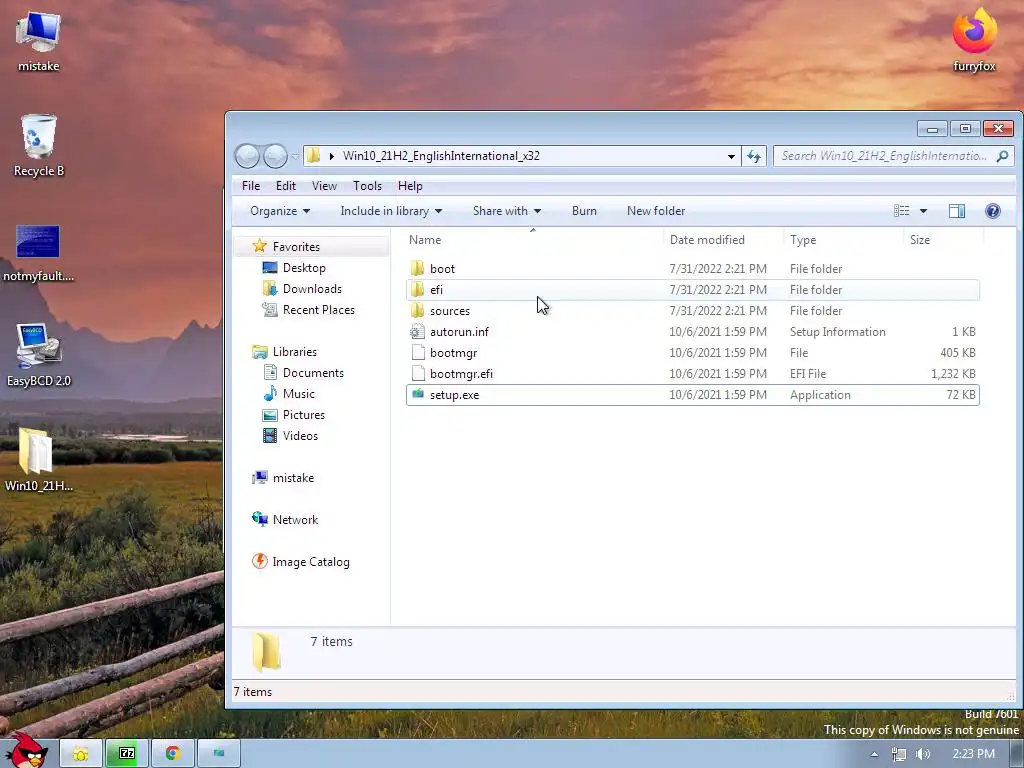This screenshot has width=1024, height=768.
Task: Open recent pages dropdown next to forward
Action: click(295, 156)
